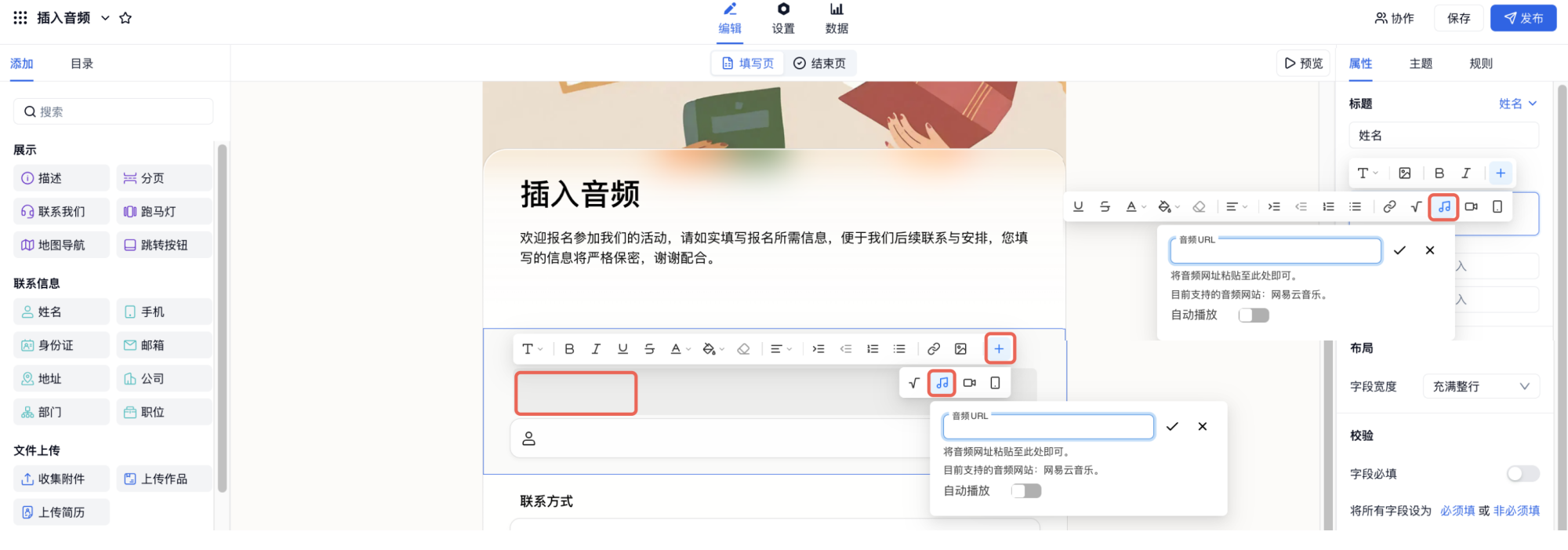Insert formula from right panel toolbar
Viewport: 1568px width, 550px height.
click(1416, 206)
